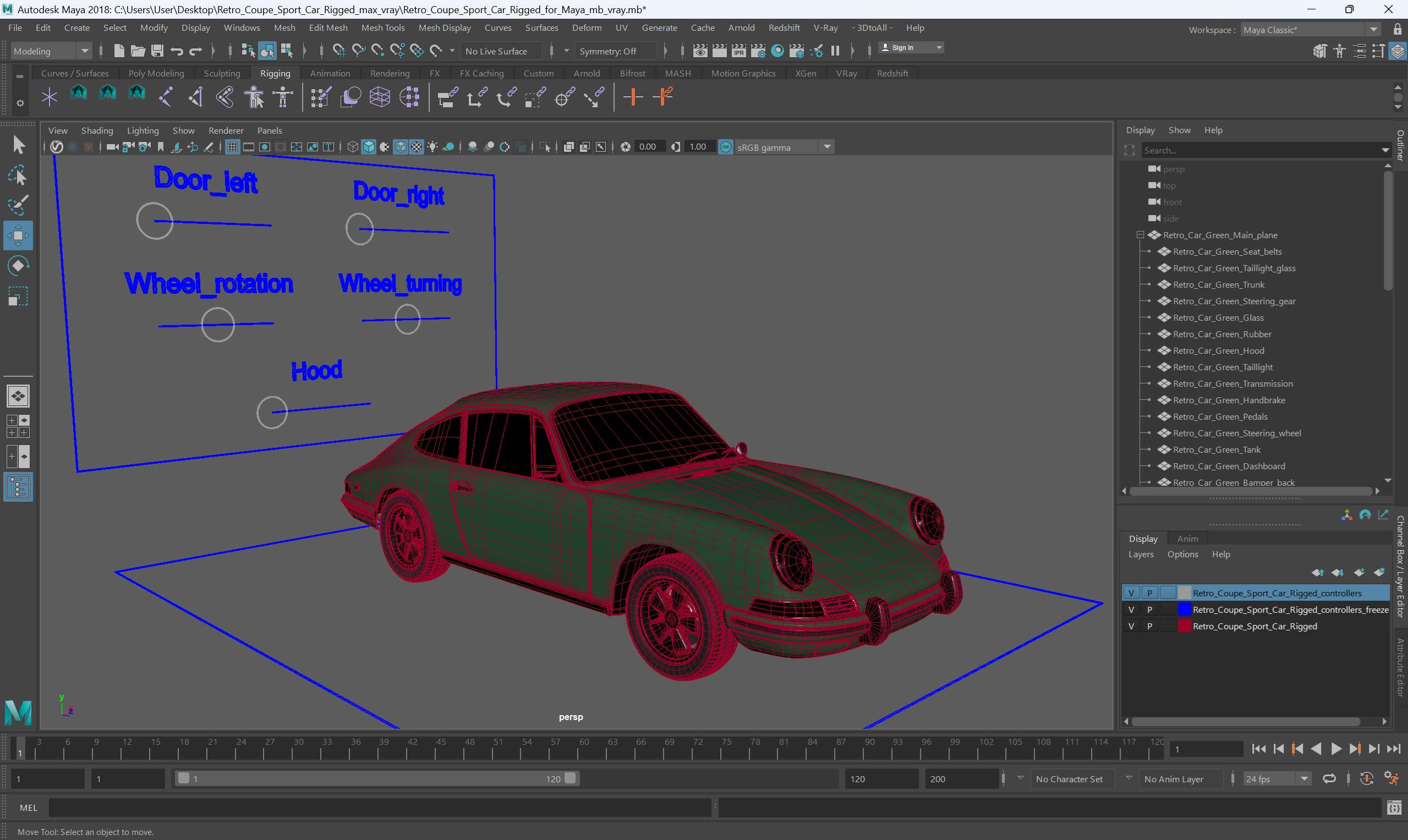Switch to the Animation shelf tab
This screenshot has height=840, width=1408.
330,73
